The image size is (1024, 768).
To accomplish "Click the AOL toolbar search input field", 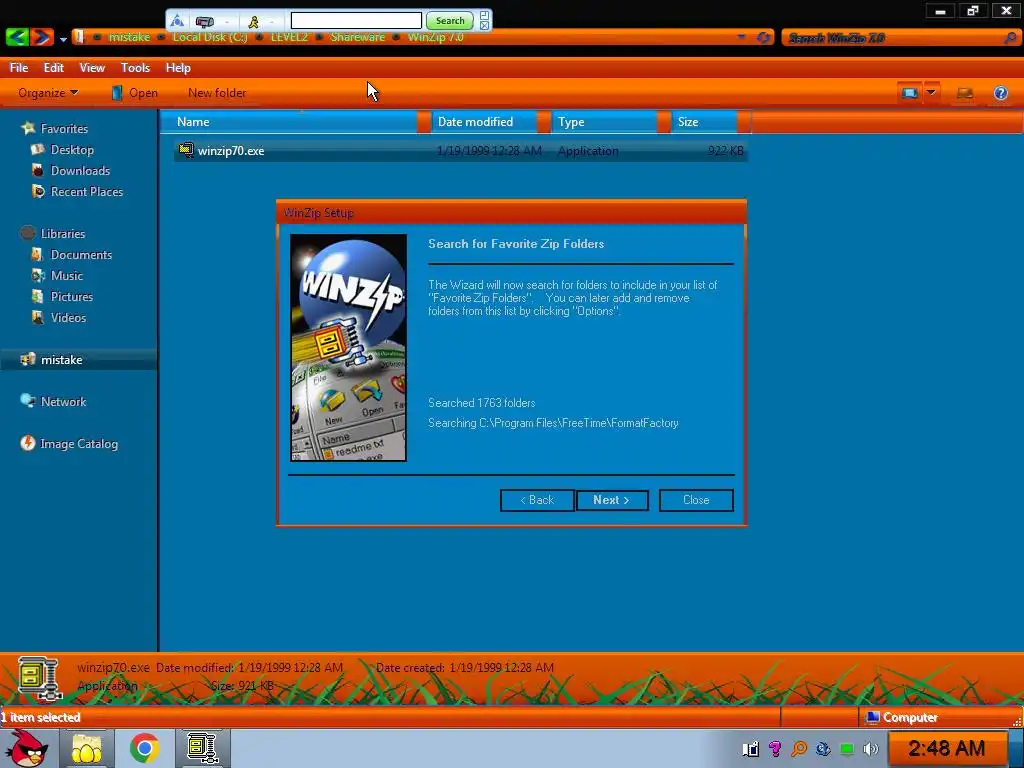I will tap(356, 21).
